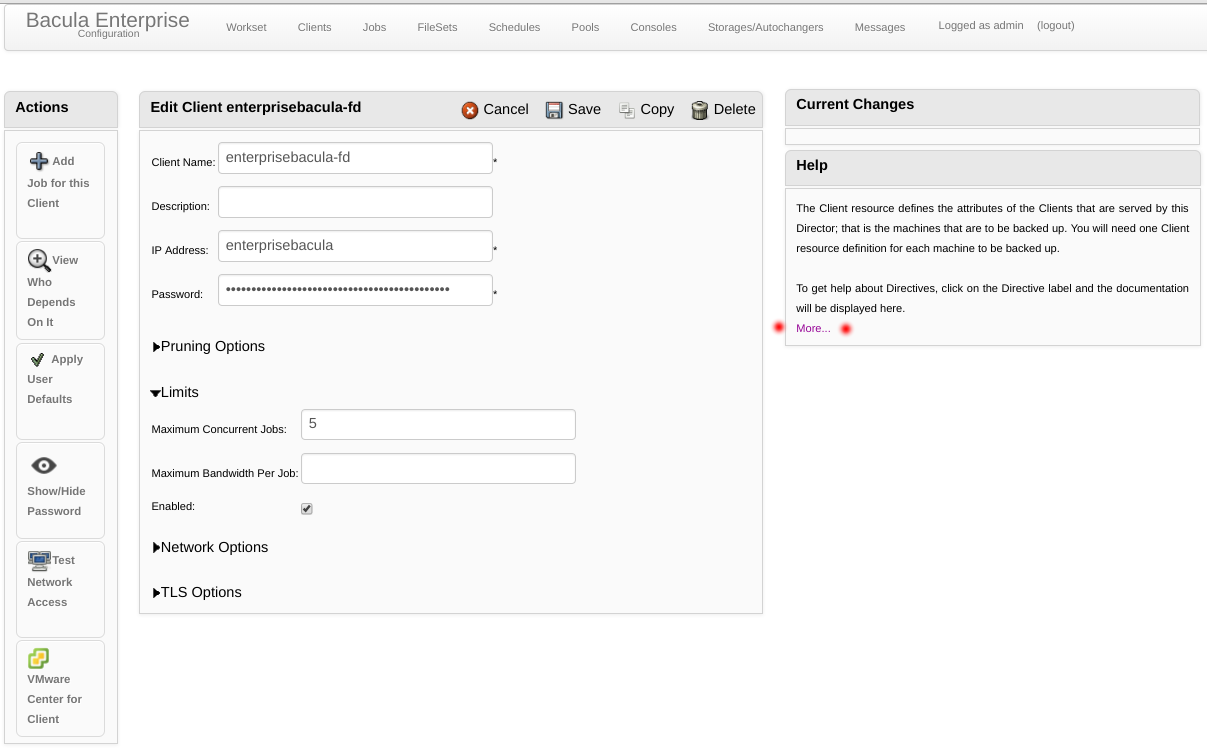Screen dimensions: 1207x750
Task: Go to the Jobs menu
Action: 374,27
